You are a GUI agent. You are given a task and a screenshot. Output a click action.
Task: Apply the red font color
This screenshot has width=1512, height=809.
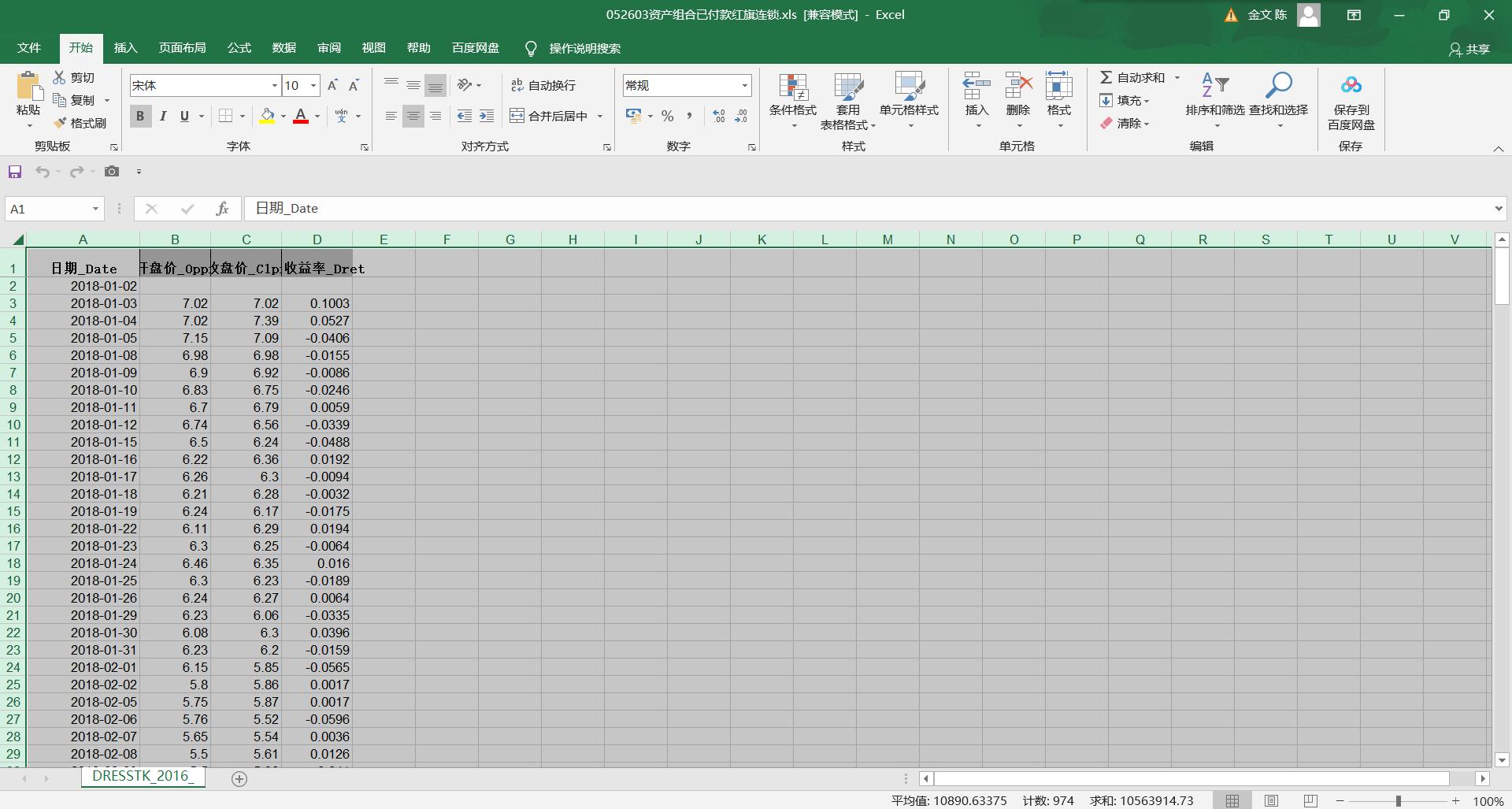coord(301,117)
